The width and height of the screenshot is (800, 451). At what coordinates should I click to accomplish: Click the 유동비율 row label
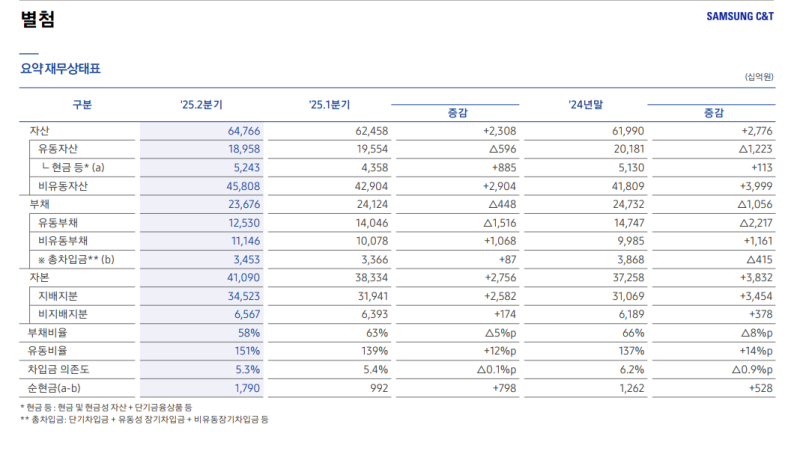pos(49,350)
